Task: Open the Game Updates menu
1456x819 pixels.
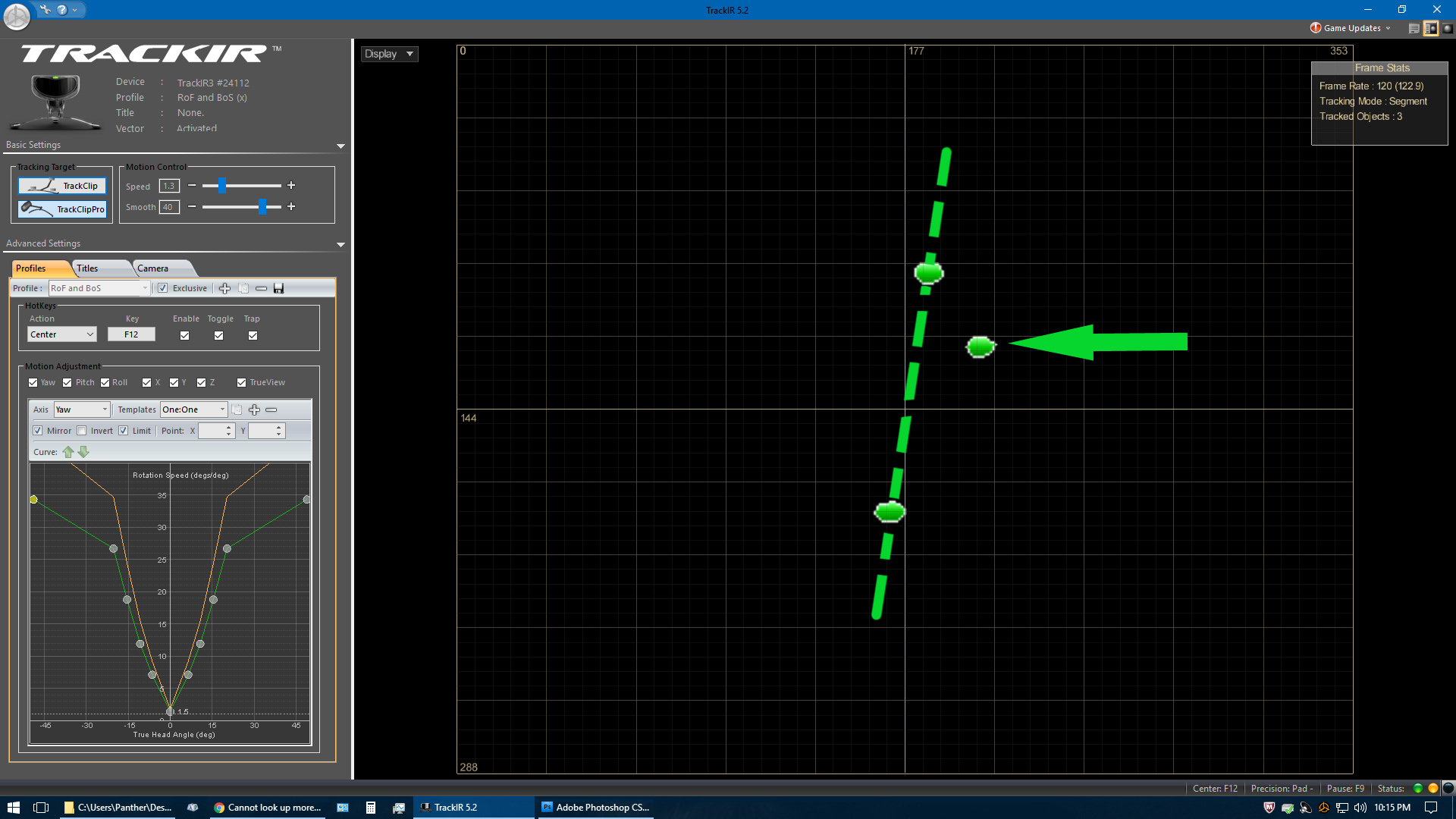Action: click(x=1351, y=28)
